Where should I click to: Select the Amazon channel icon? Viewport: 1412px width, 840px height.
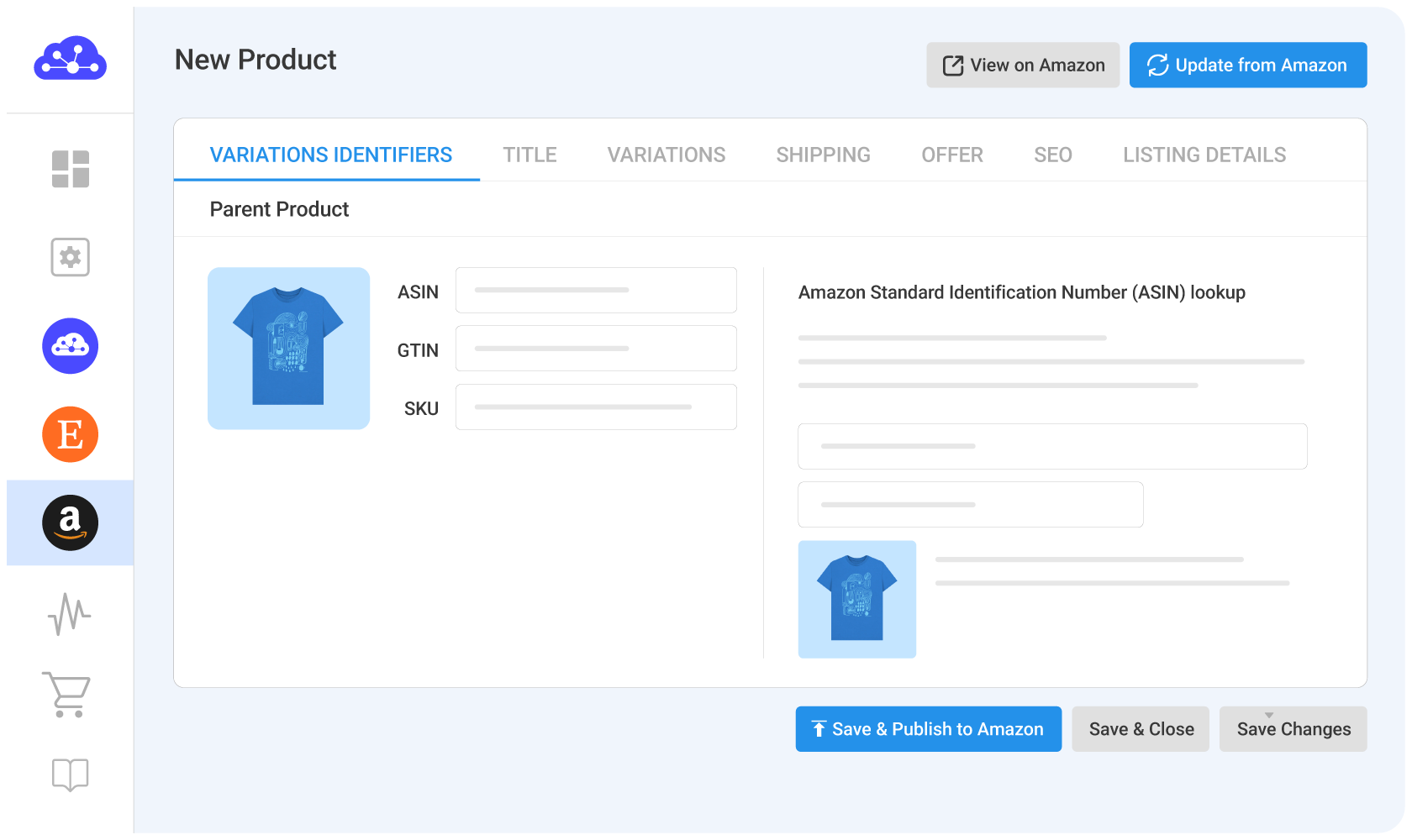(70, 522)
